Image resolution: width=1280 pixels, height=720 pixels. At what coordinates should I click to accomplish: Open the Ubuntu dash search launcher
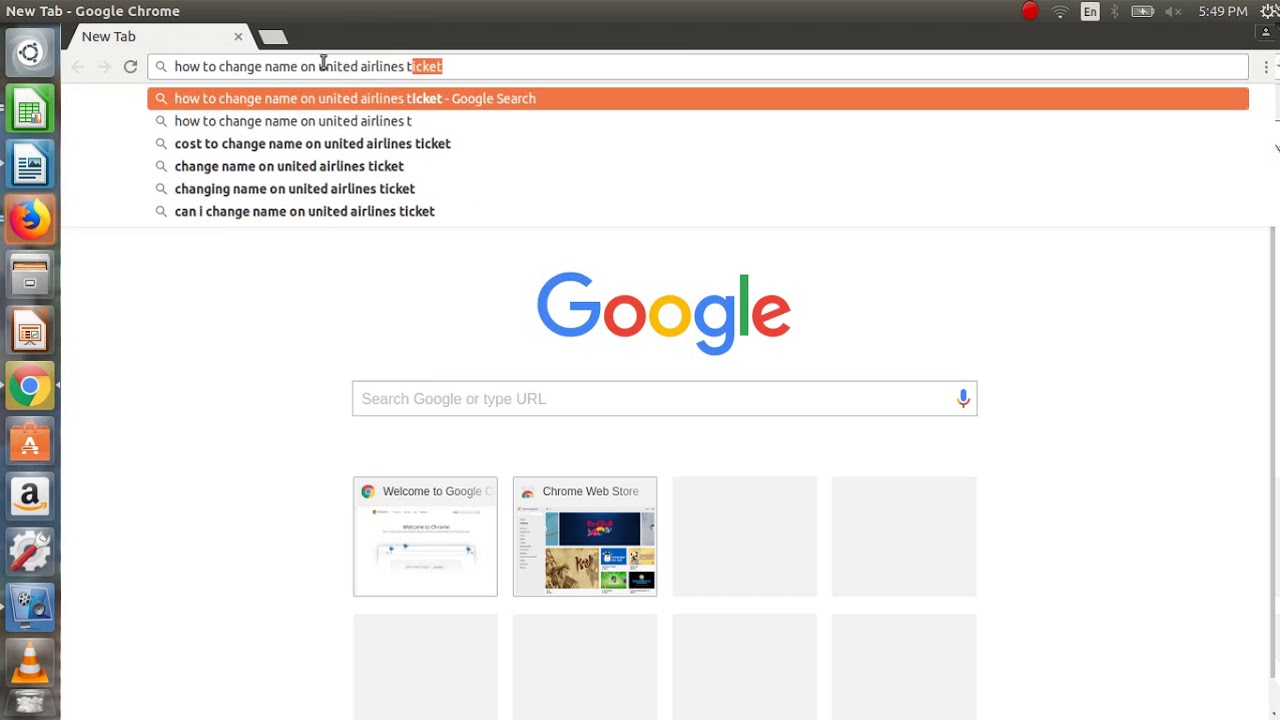pos(29,53)
